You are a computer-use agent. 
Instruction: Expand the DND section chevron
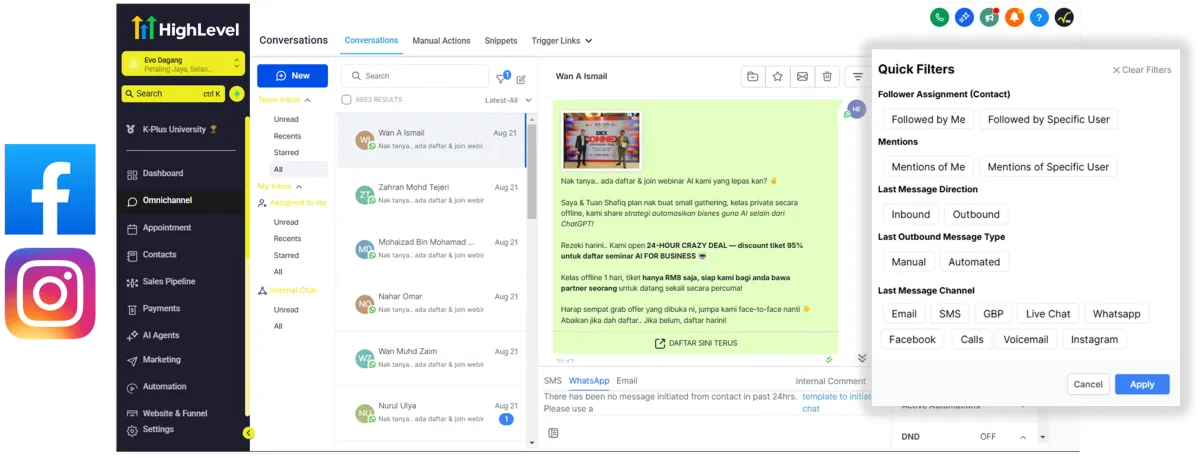1022,437
